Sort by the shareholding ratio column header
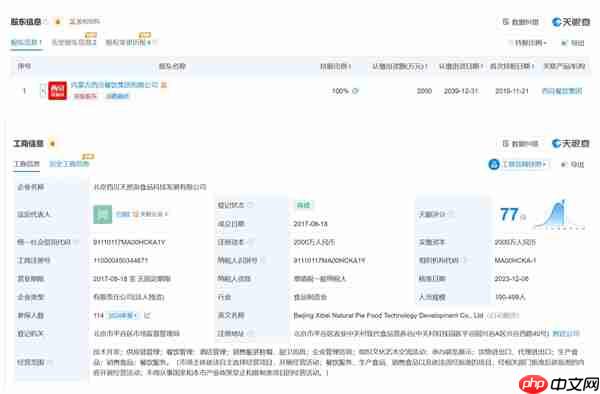The width and height of the screenshot is (600, 394). (x=336, y=67)
